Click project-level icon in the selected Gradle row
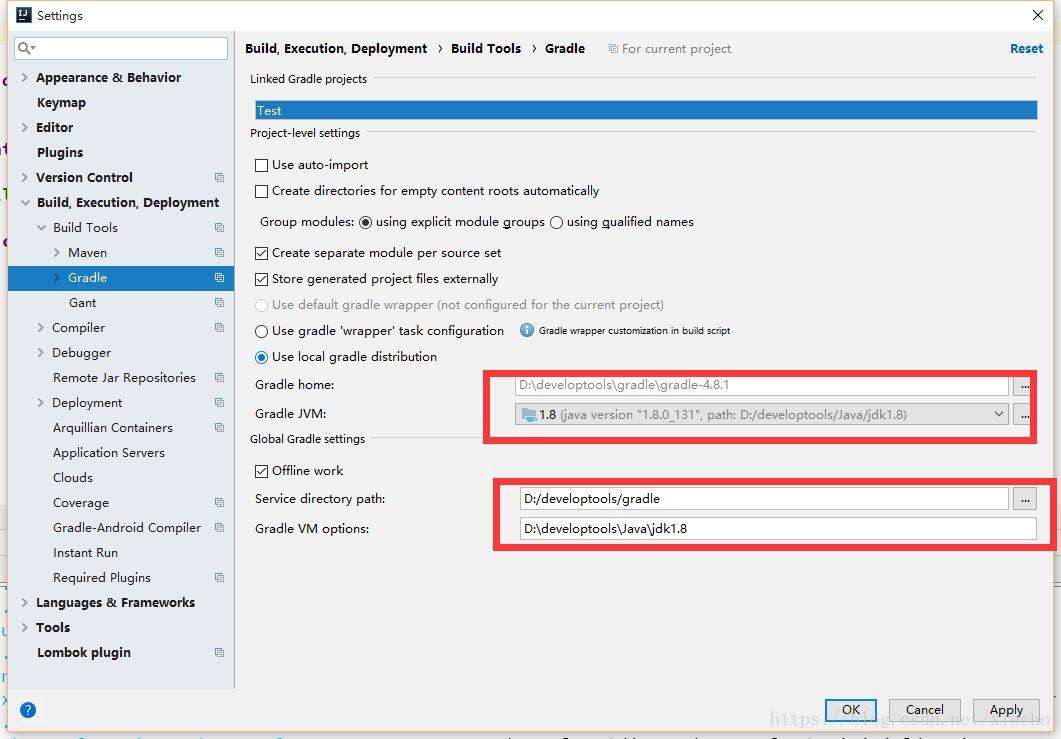This screenshot has width=1061, height=739. point(219,277)
